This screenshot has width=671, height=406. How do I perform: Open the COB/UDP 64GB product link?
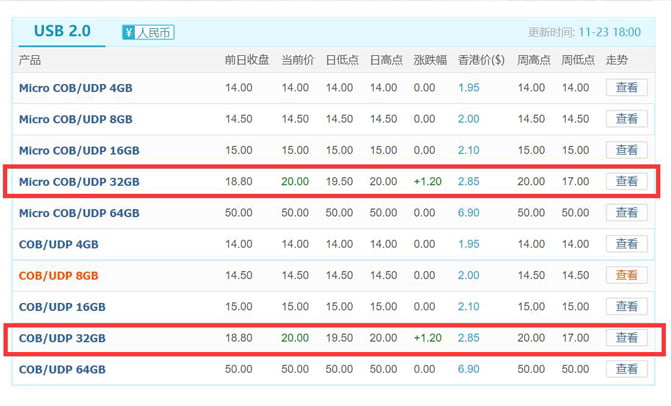pyautogui.click(x=62, y=369)
